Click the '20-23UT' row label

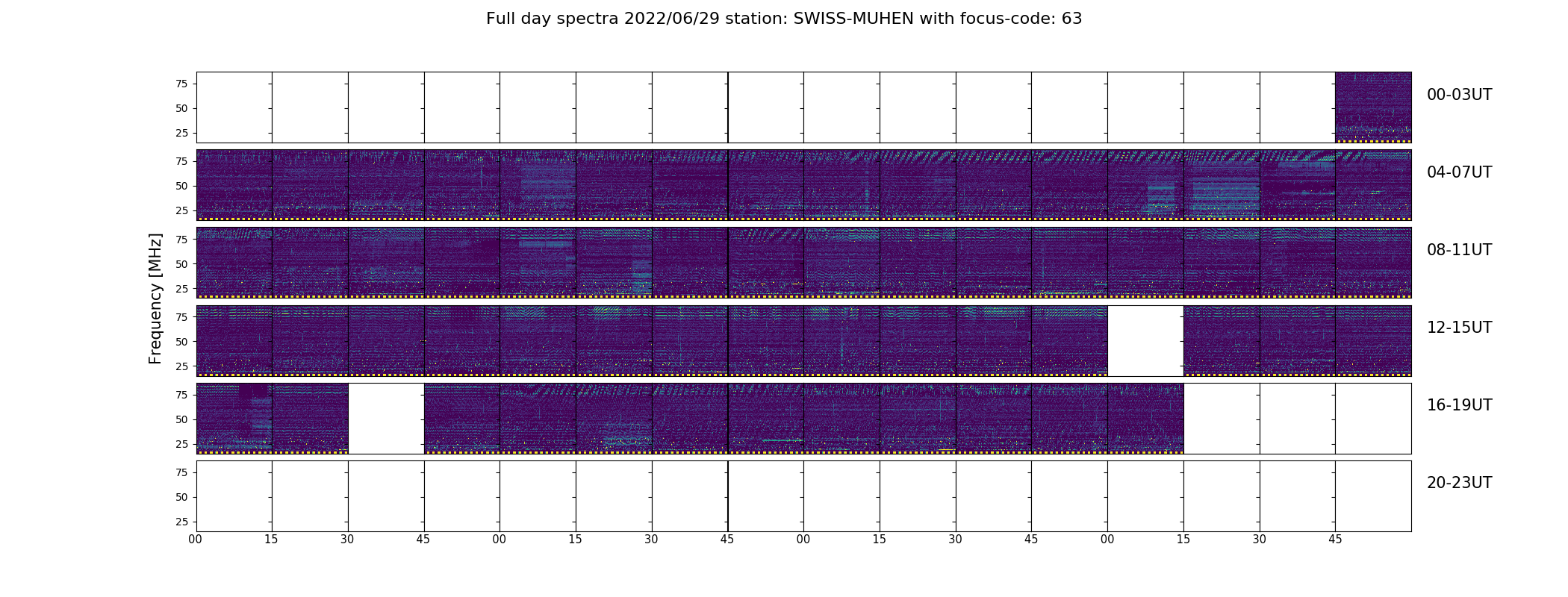tap(1459, 483)
